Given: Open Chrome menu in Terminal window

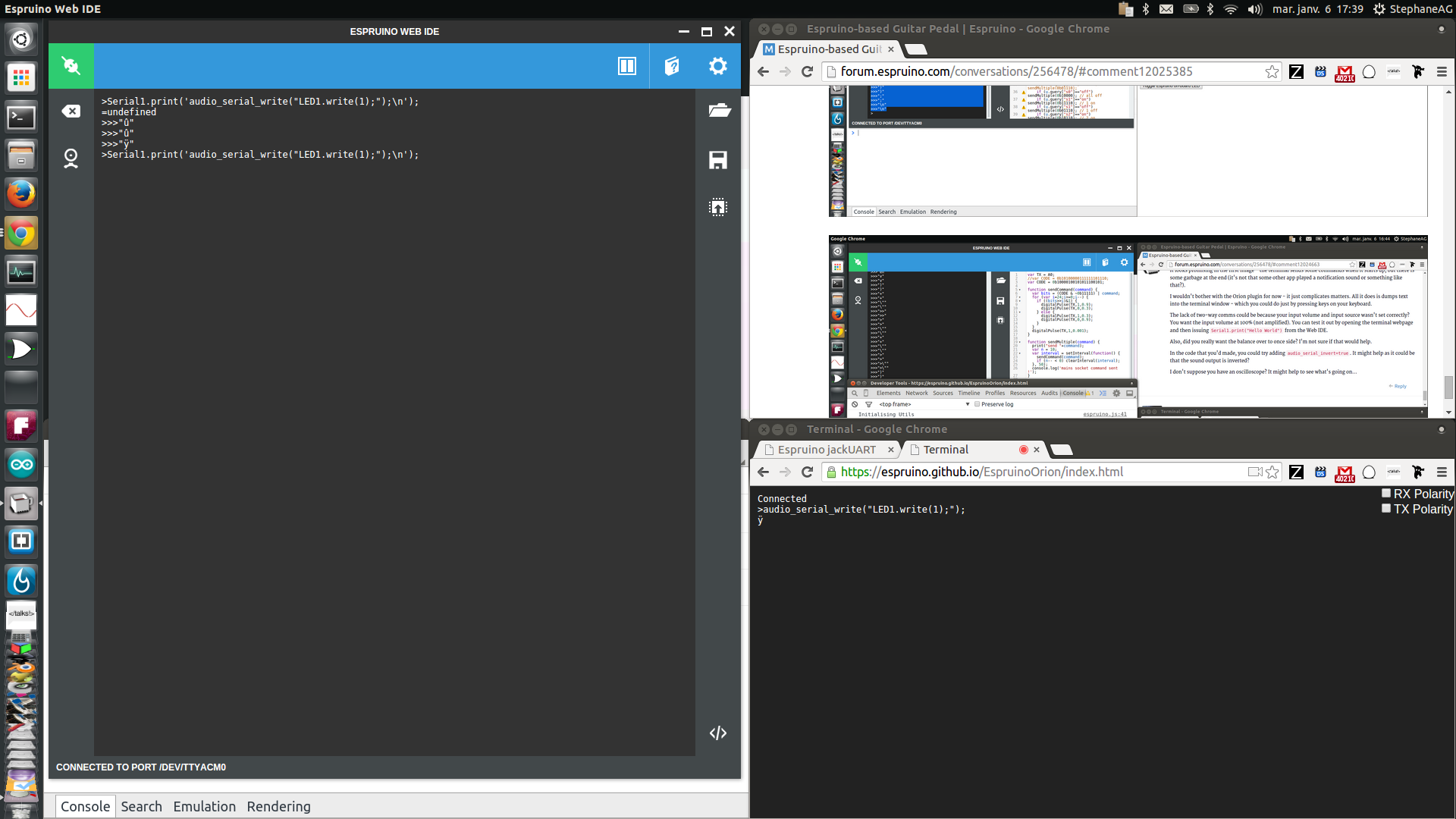Looking at the screenshot, I should 1442,472.
